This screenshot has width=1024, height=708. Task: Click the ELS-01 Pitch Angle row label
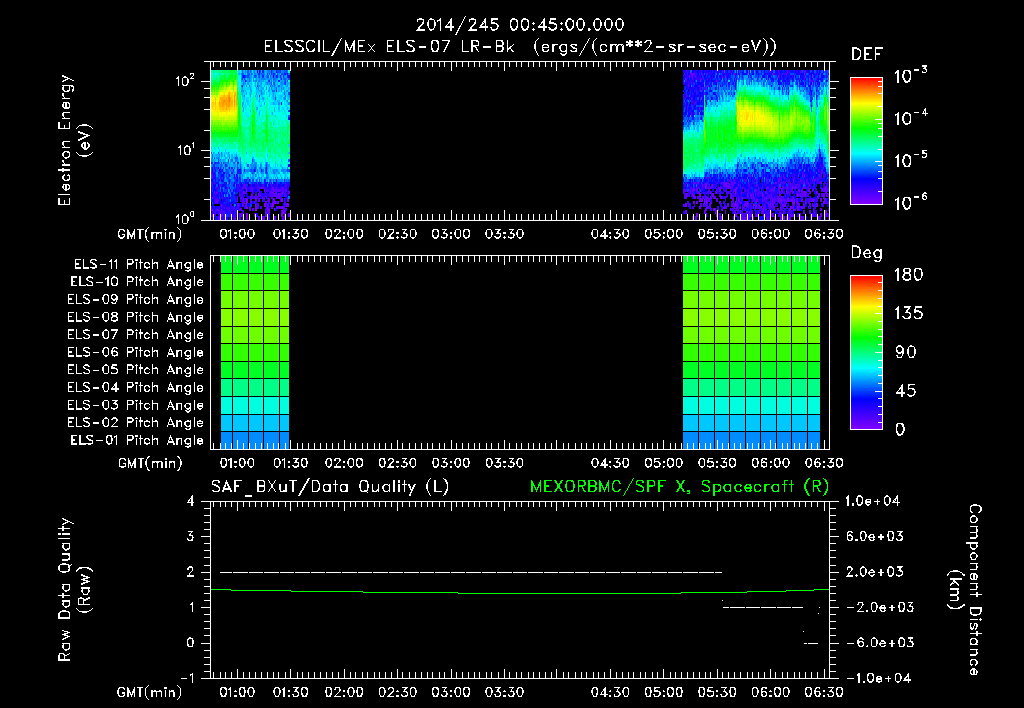137,440
